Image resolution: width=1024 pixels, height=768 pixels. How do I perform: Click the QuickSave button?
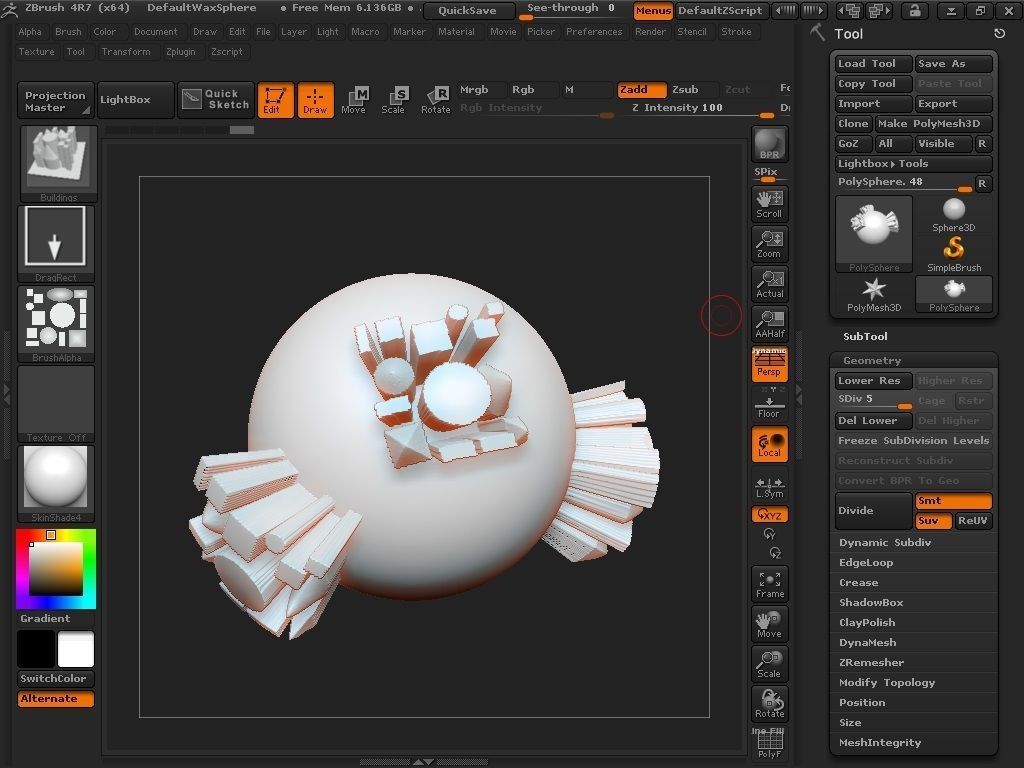pos(467,10)
